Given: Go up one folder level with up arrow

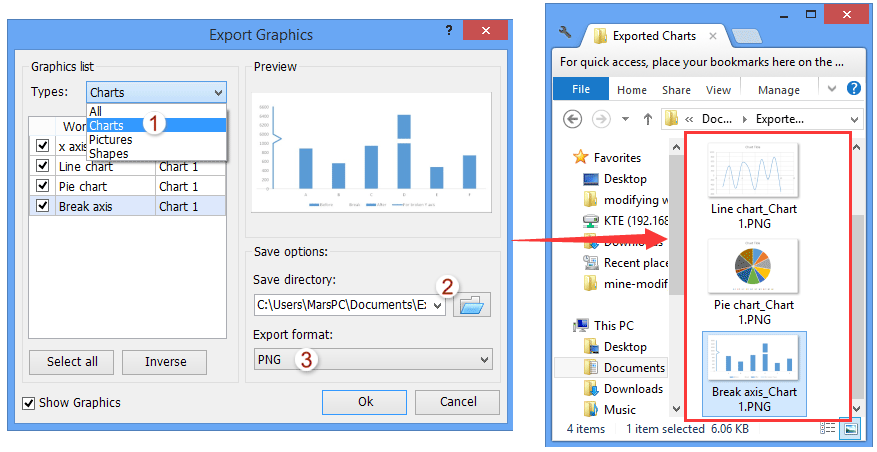Looking at the screenshot, I should [648, 119].
